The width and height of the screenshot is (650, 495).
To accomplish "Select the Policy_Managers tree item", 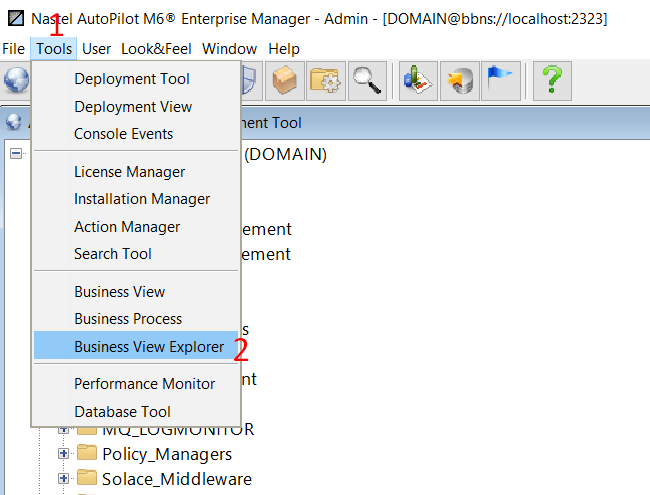I will tap(167, 454).
